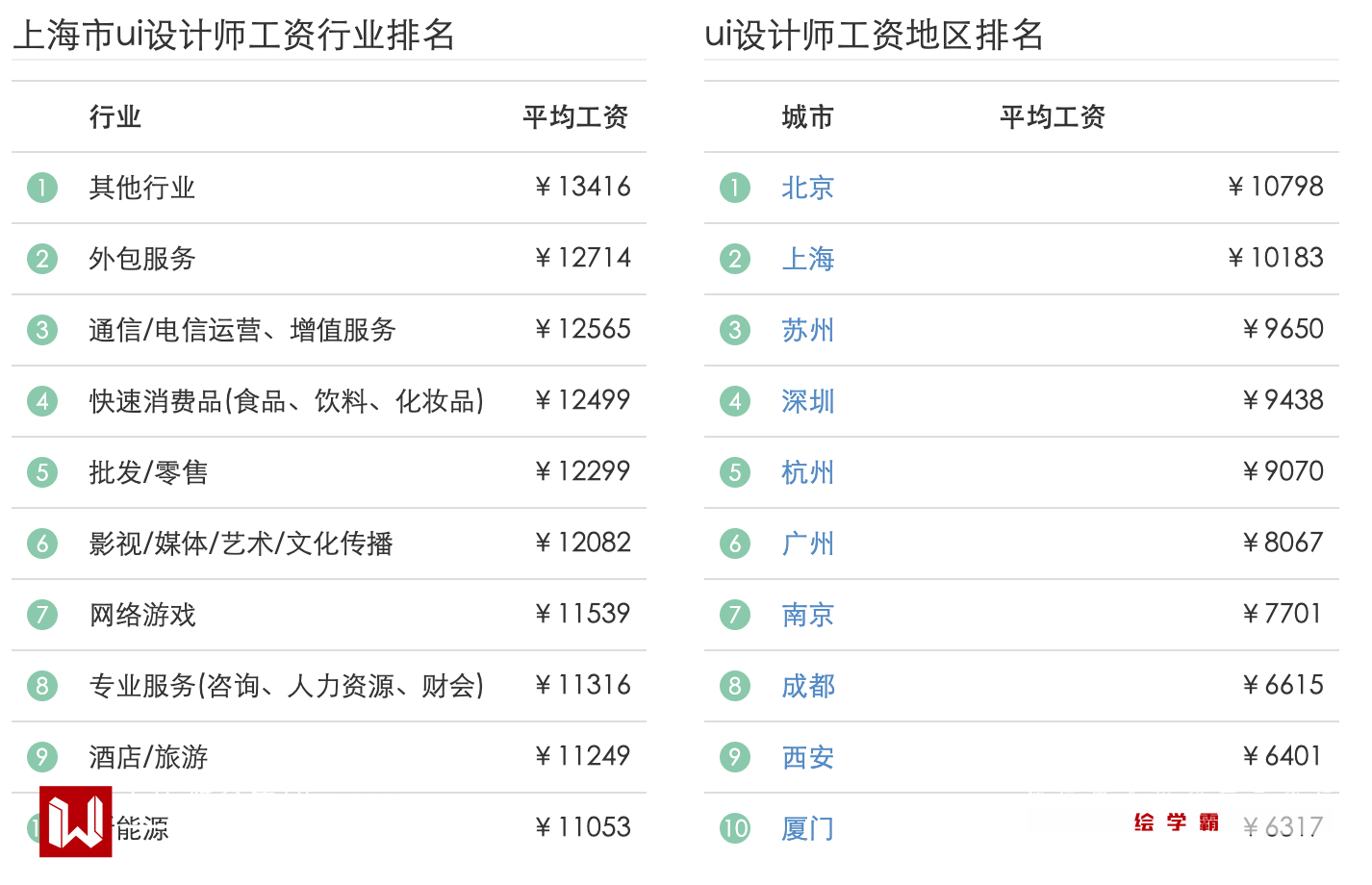1372x885 pixels.
Task: Click the 北京 city link
Action: pyautogui.click(x=807, y=188)
